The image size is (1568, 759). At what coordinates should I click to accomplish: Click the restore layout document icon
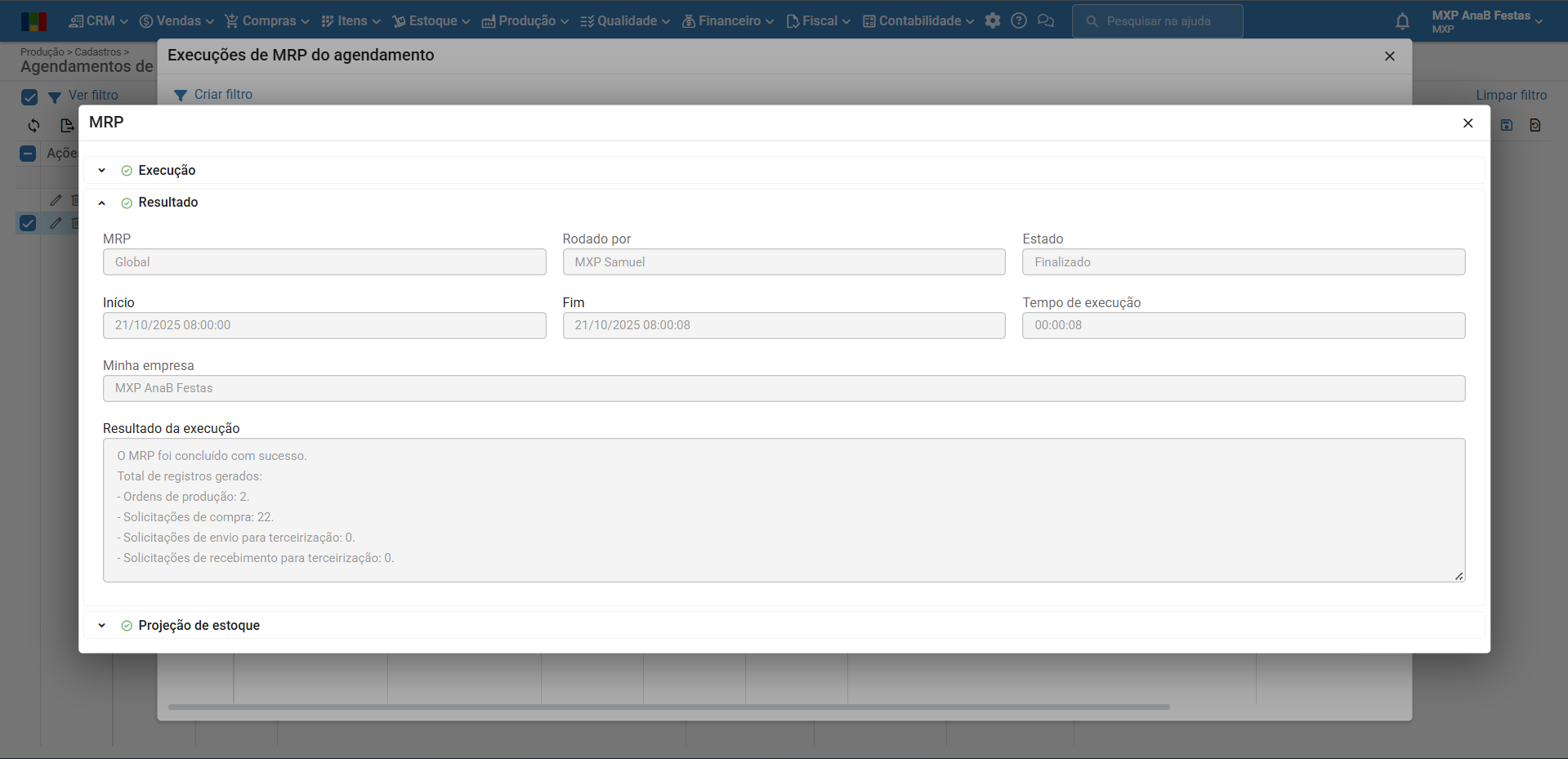(1535, 125)
